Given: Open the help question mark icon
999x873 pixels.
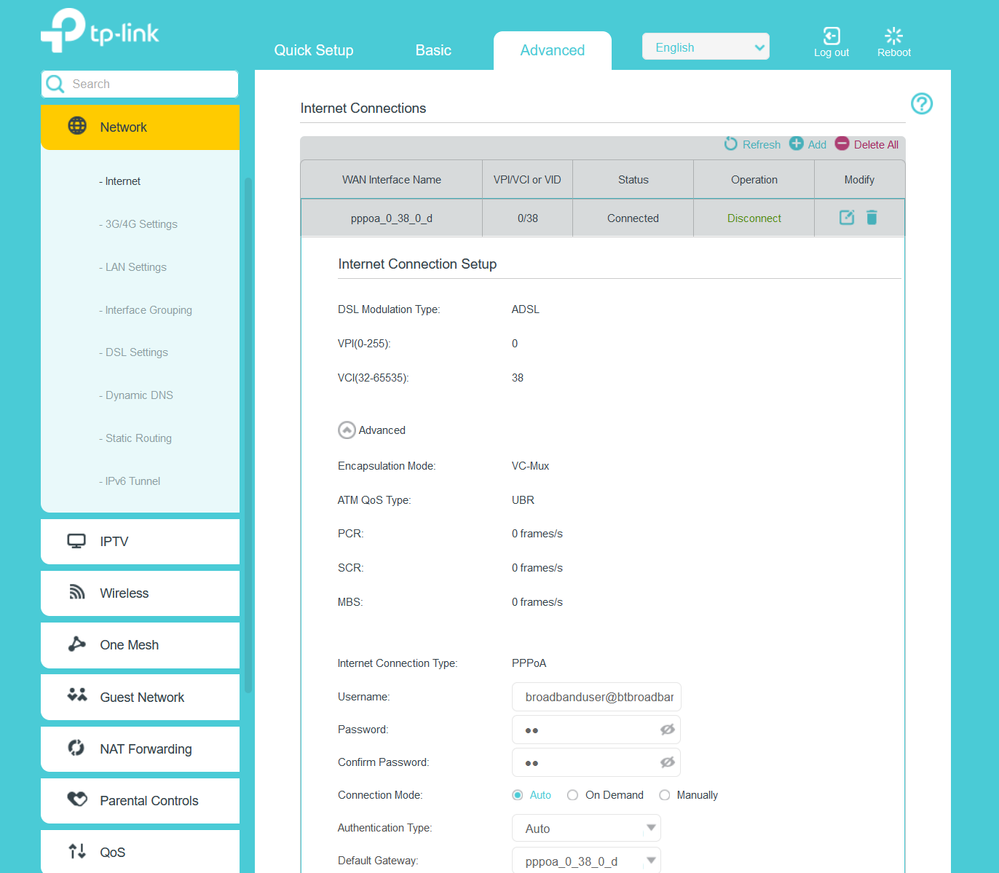Looking at the screenshot, I should click(921, 103).
